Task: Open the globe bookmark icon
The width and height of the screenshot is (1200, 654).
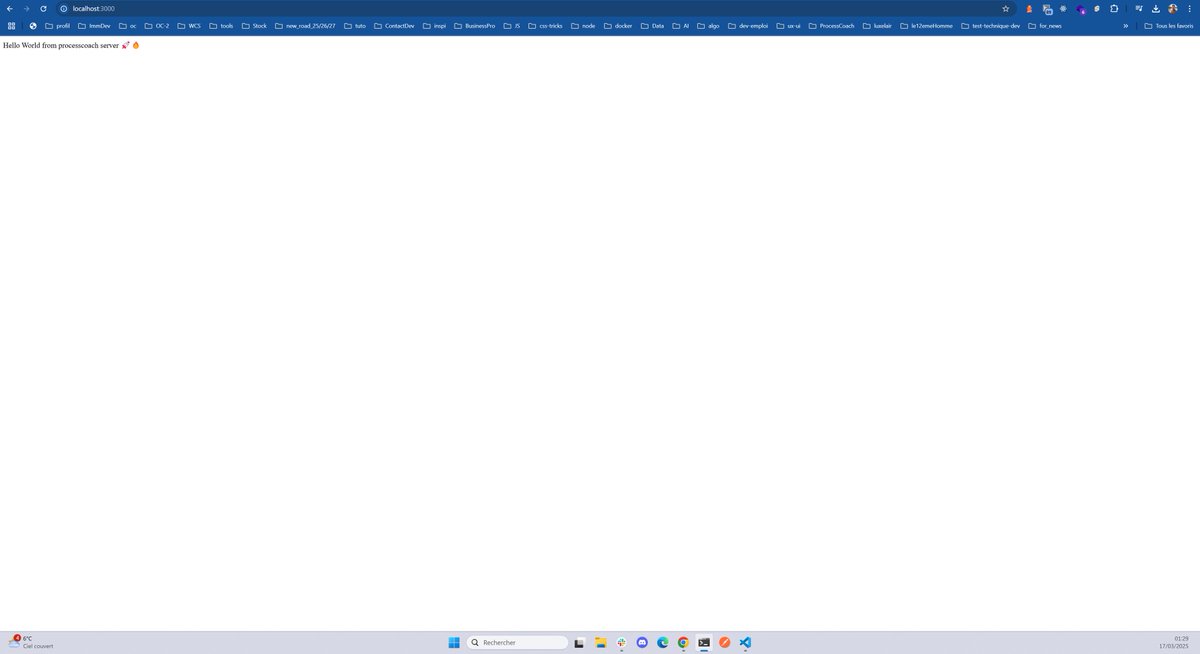Action: coord(33,25)
